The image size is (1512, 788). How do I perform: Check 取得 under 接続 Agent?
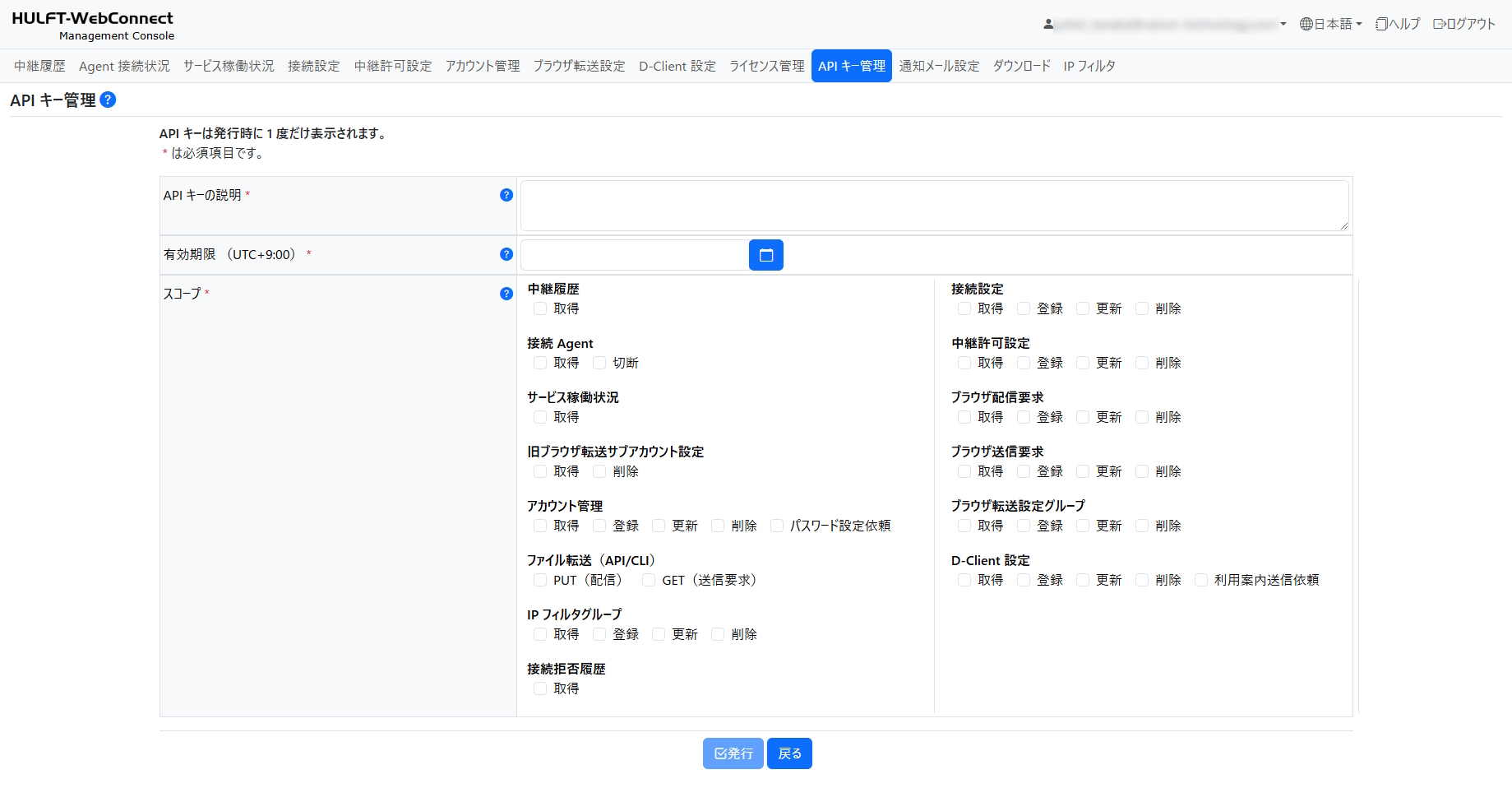coord(540,363)
